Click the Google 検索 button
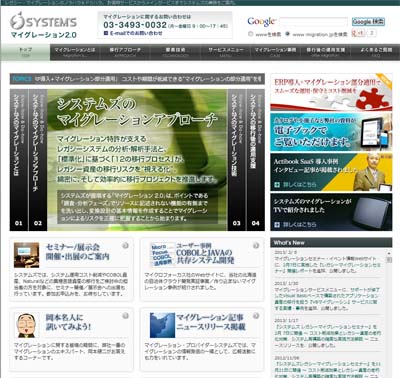This screenshot has height=378, width=400. (x=368, y=22)
